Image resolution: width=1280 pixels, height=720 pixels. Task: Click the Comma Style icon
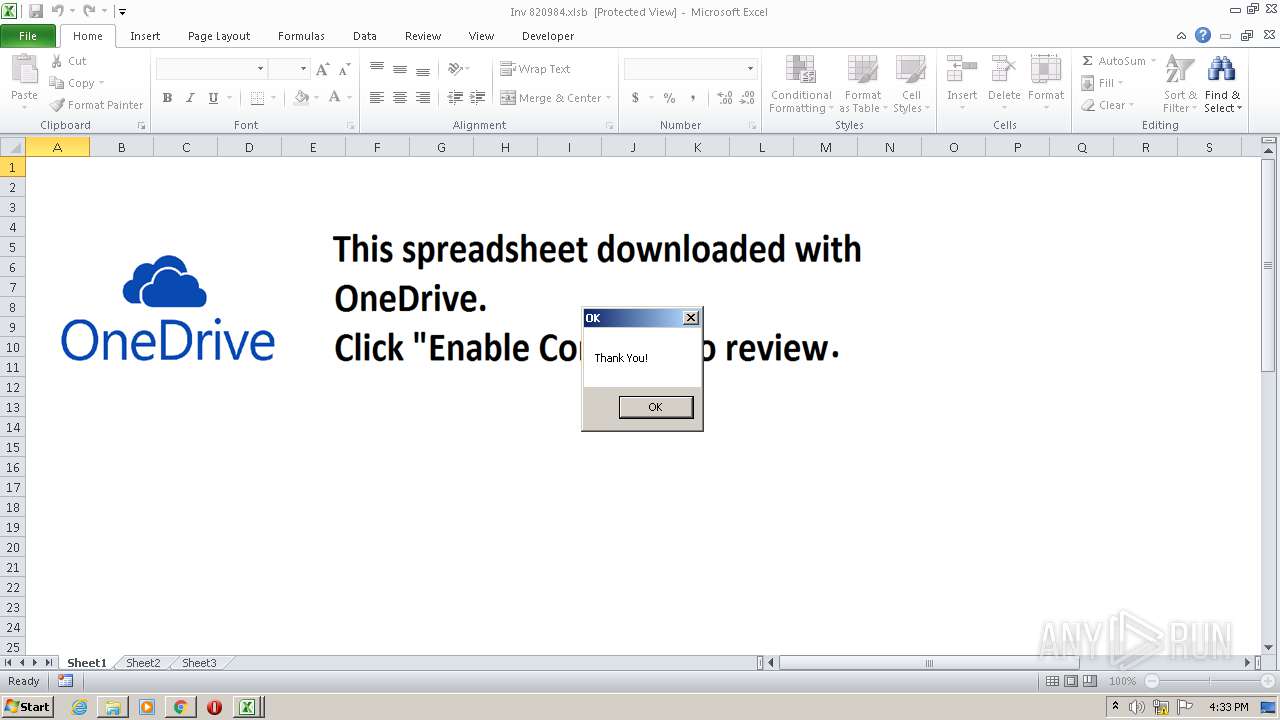coord(692,98)
